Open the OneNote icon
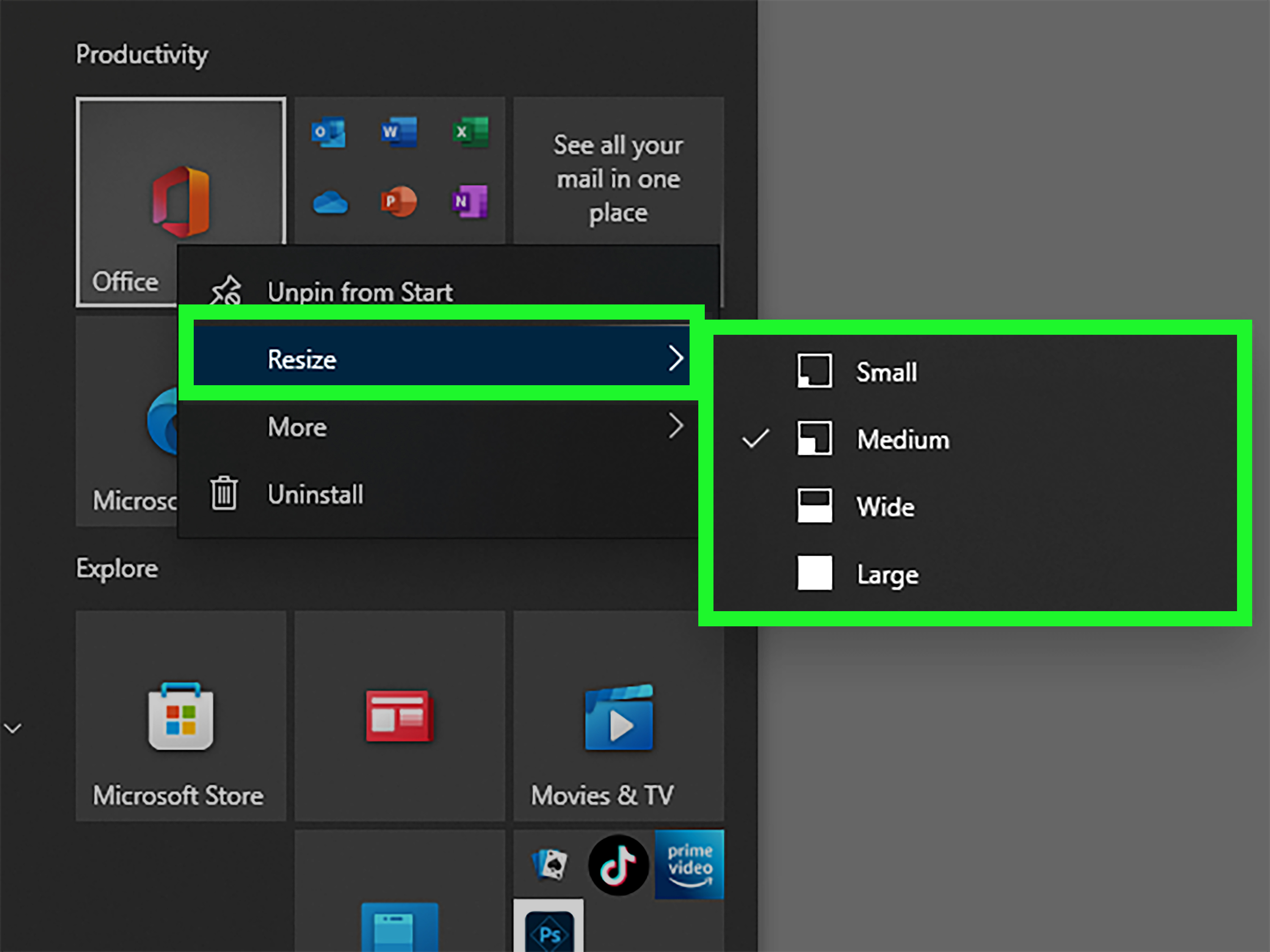 (x=470, y=202)
